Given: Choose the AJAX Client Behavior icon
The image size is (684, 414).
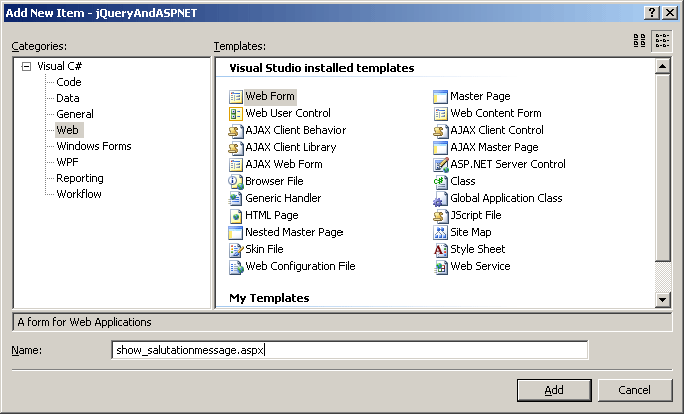Looking at the screenshot, I should tap(236, 131).
